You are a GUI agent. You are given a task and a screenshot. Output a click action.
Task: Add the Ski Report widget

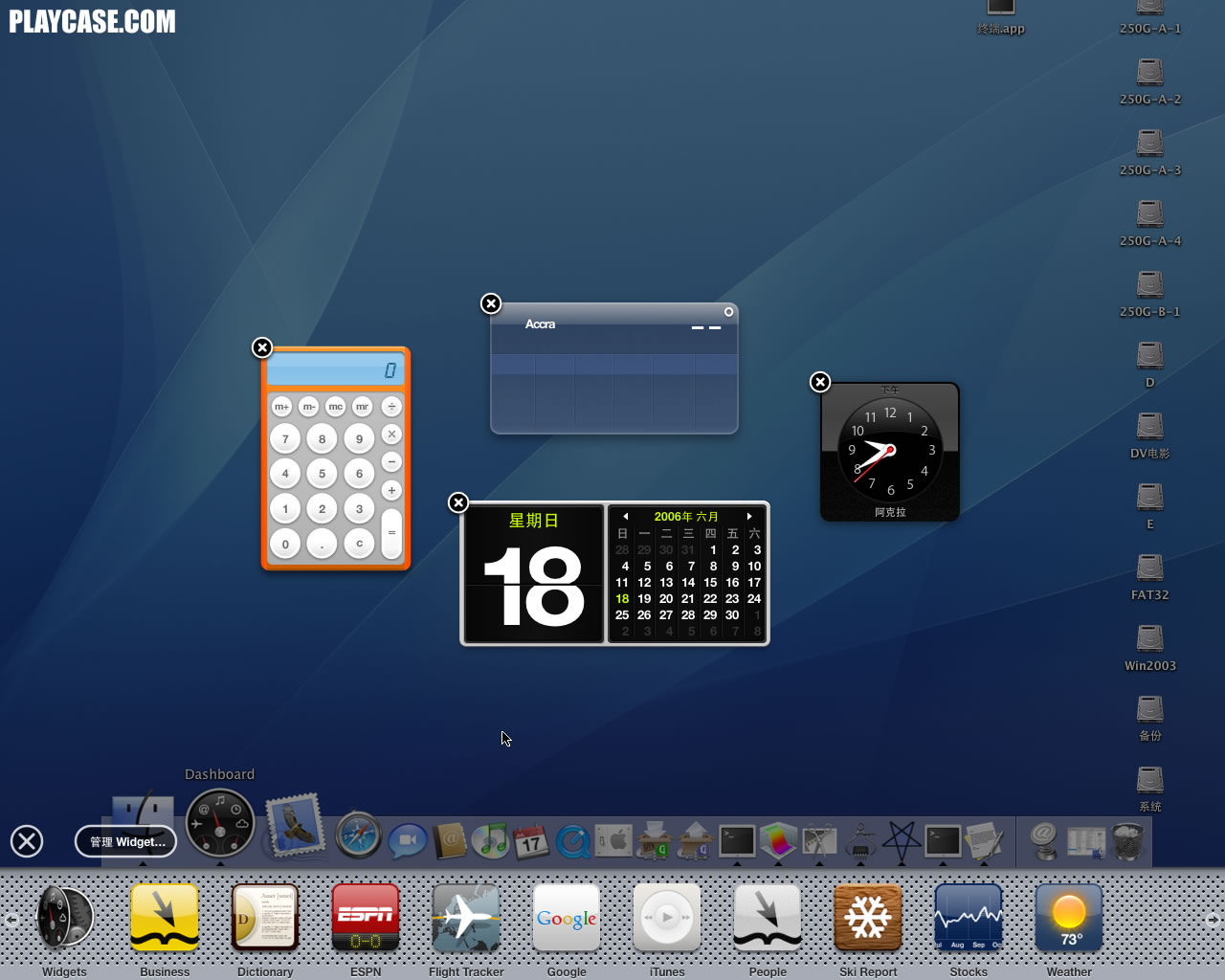pyautogui.click(x=868, y=918)
